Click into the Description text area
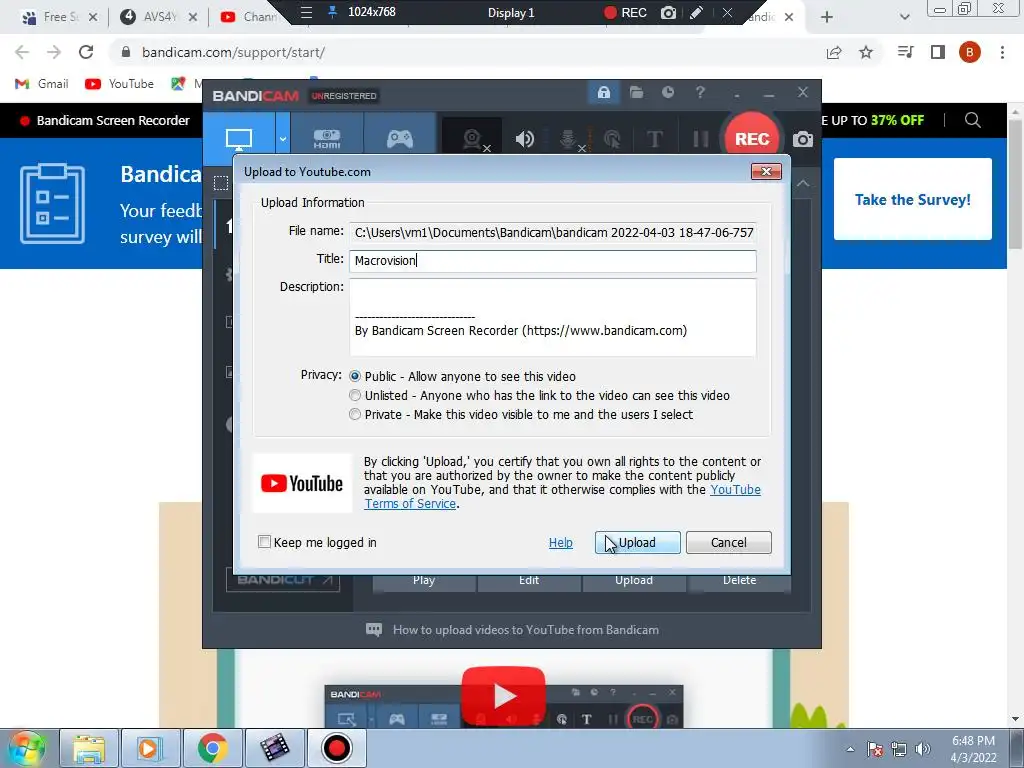This screenshot has width=1024, height=768. 552,317
